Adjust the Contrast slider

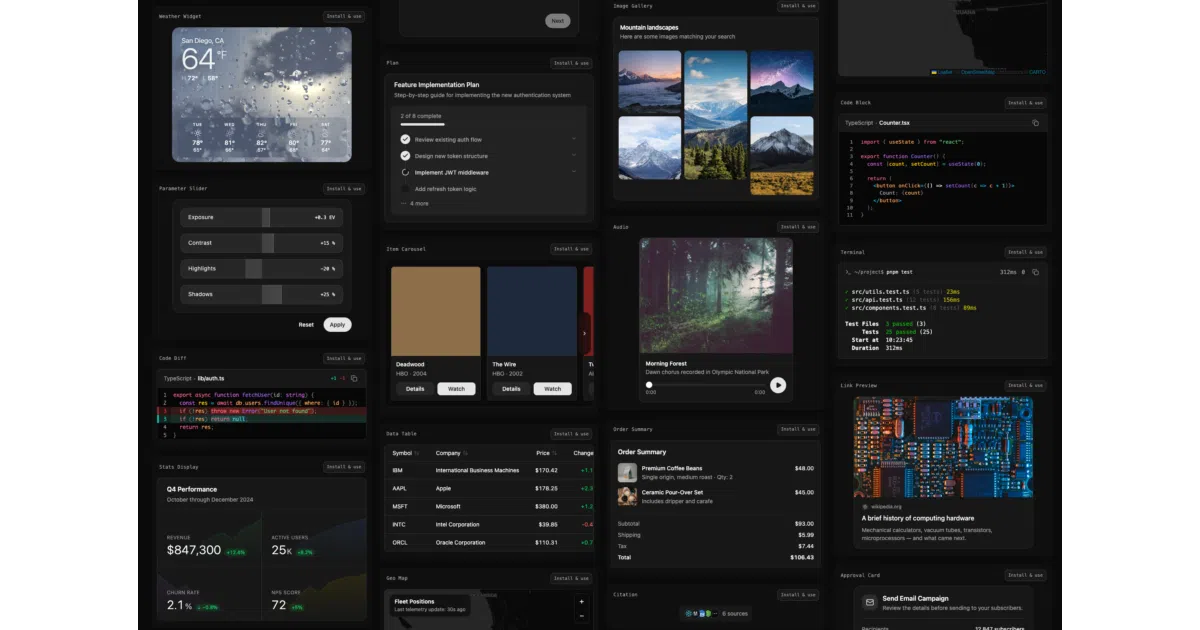263,243
